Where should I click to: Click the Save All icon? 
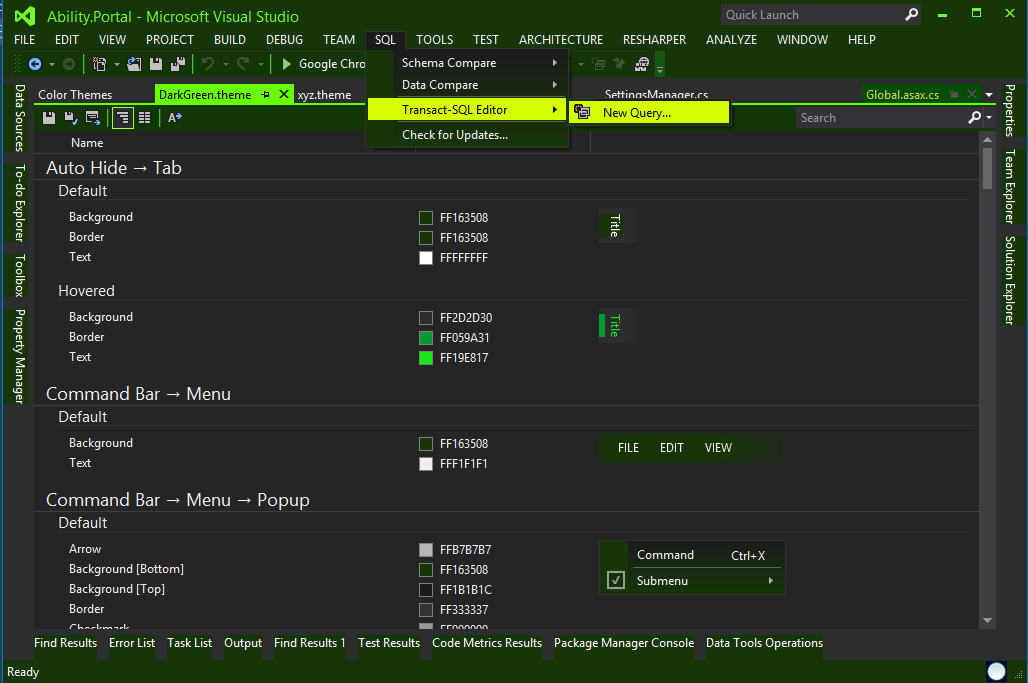[x=178, y=64]
